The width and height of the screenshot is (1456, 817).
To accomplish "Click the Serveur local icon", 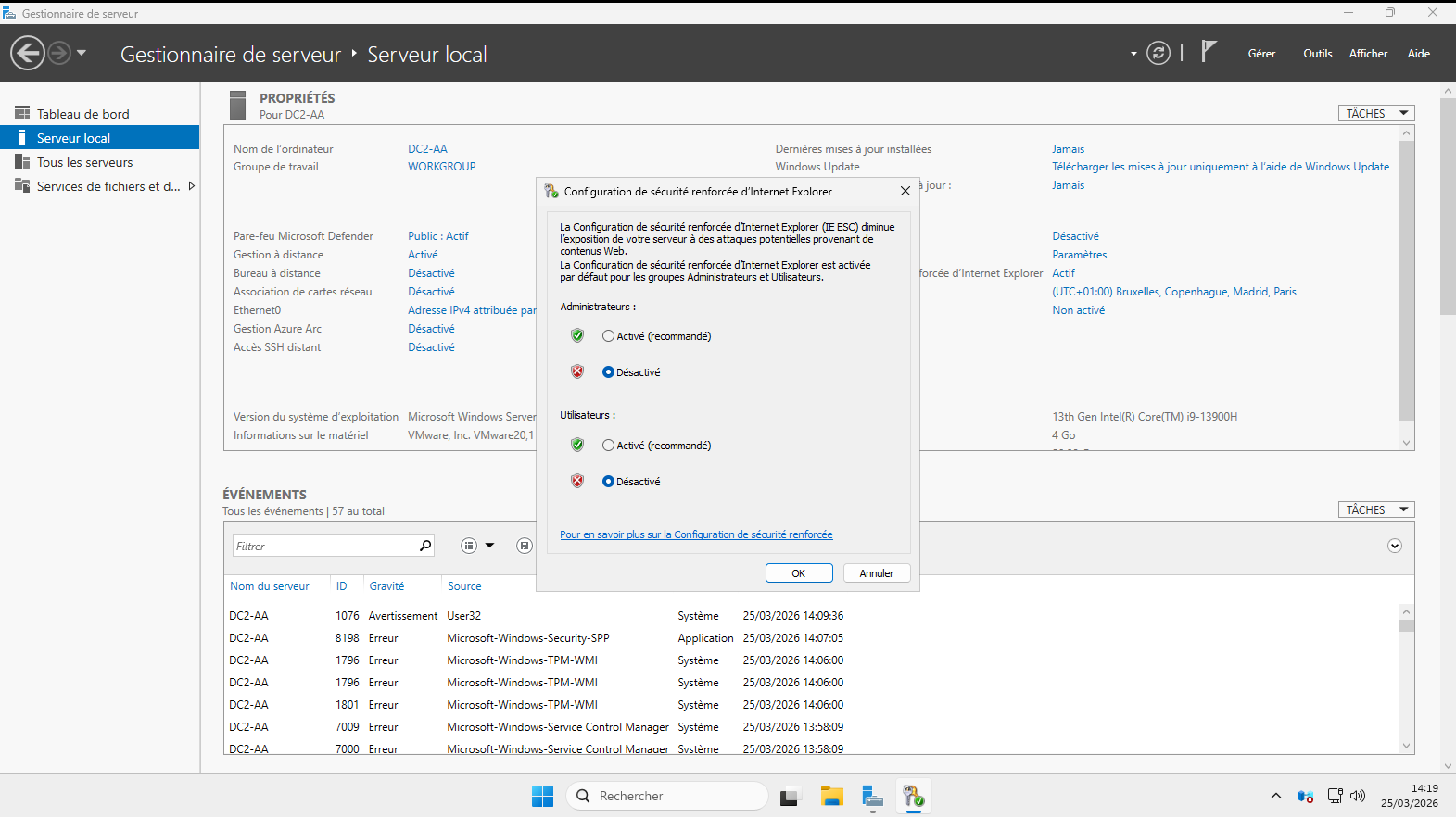I will 21,137.
